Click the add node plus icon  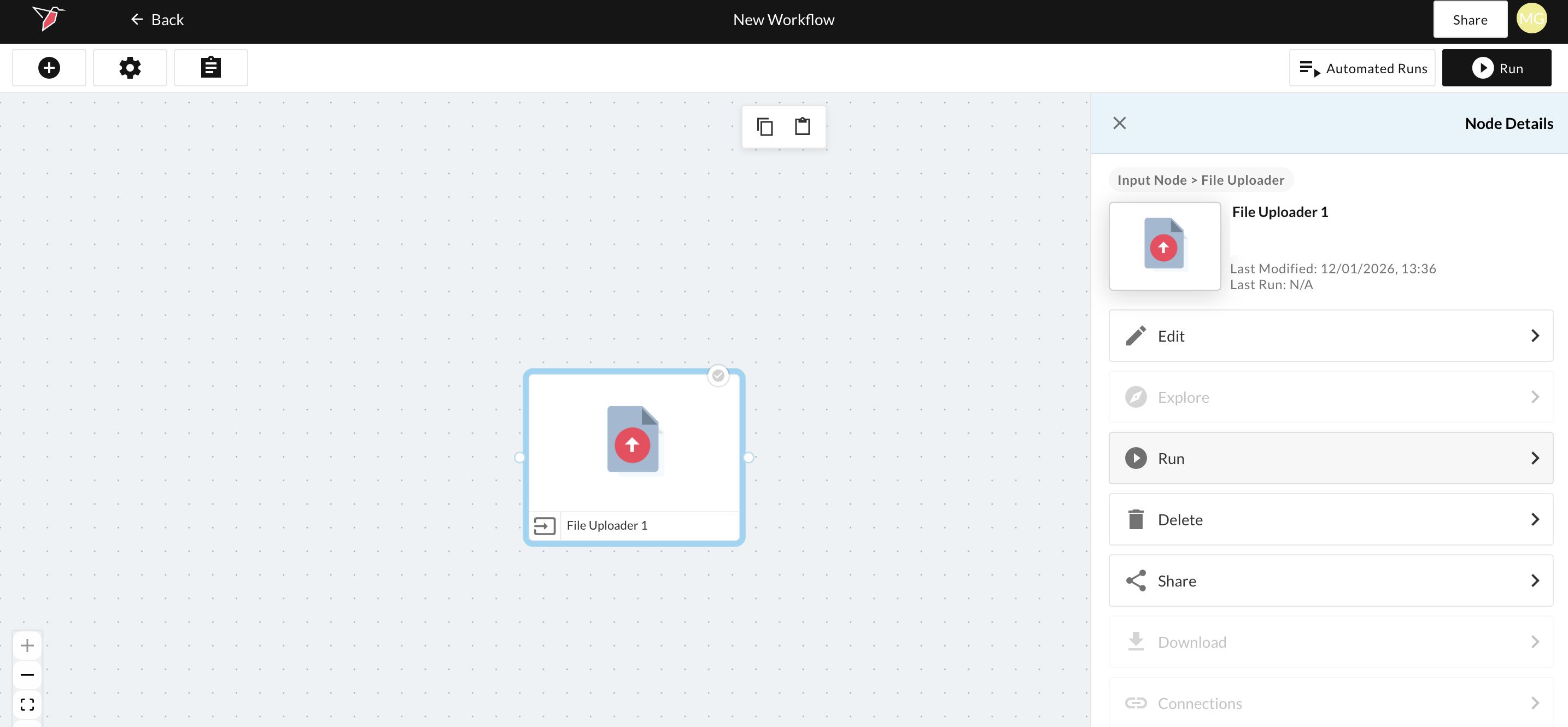[x=49, y=68]
